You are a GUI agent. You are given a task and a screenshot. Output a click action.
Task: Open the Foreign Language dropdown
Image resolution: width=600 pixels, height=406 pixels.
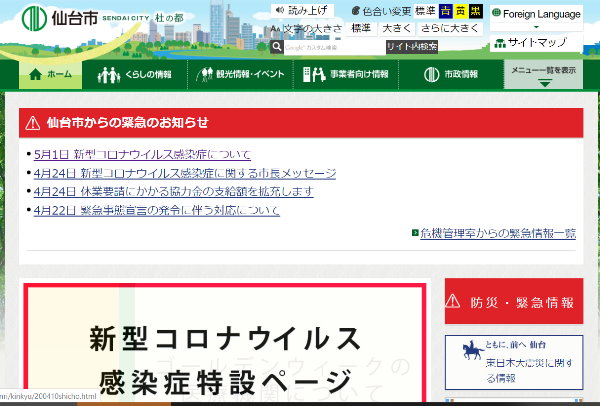[x=537, y=15]
